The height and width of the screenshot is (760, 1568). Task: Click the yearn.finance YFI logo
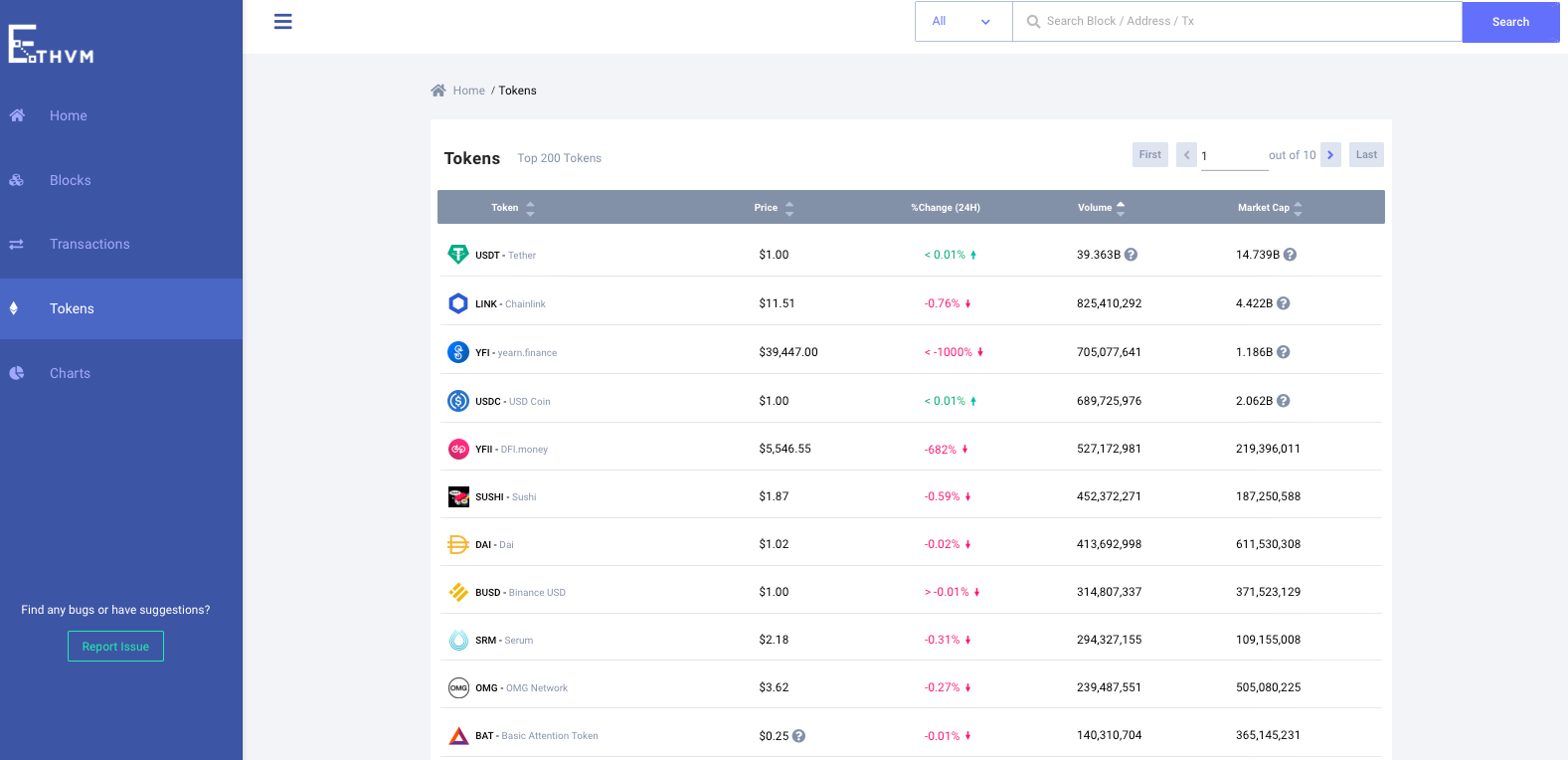458,352
